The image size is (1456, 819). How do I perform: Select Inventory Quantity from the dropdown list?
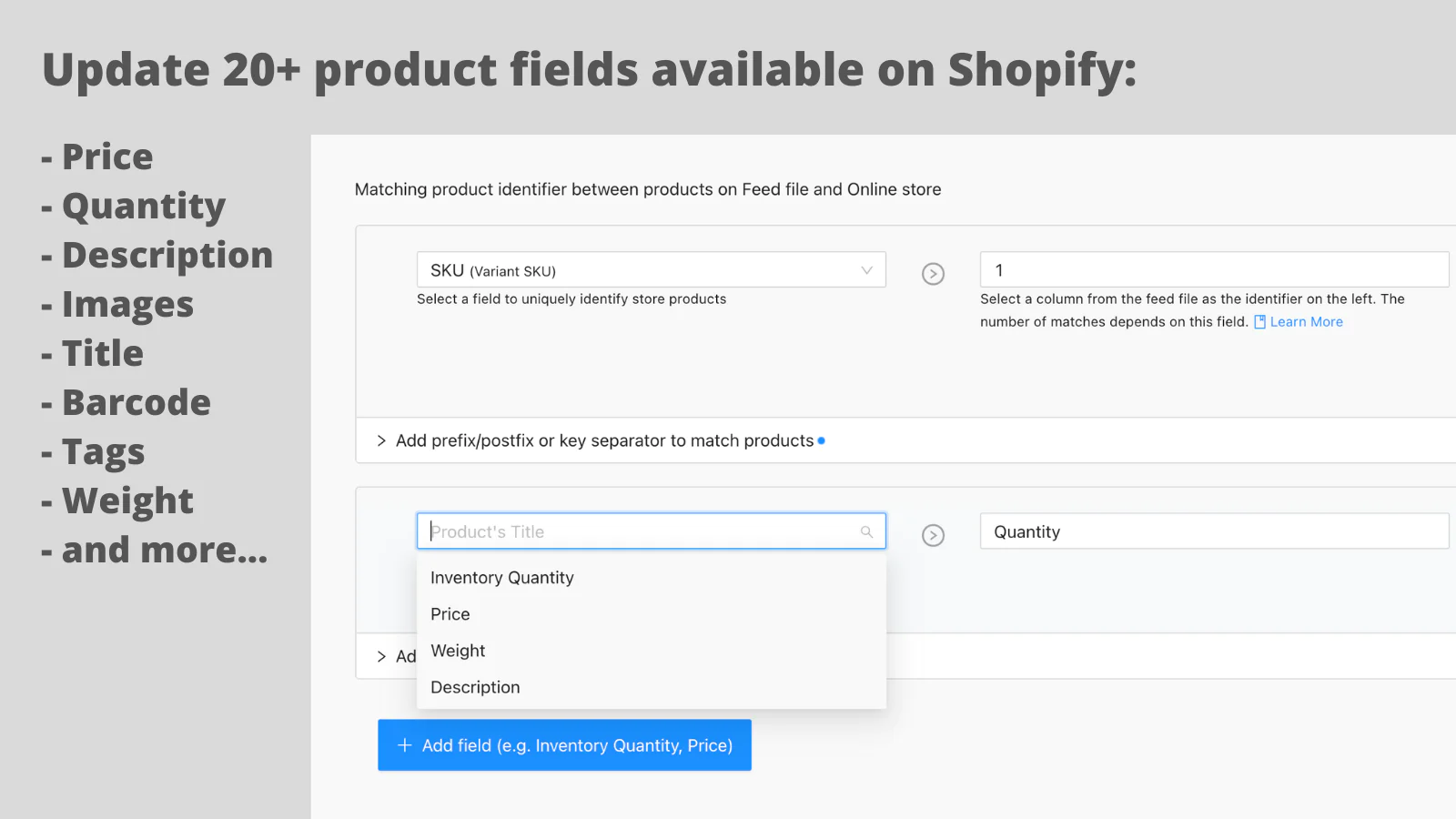pos(651,578)
